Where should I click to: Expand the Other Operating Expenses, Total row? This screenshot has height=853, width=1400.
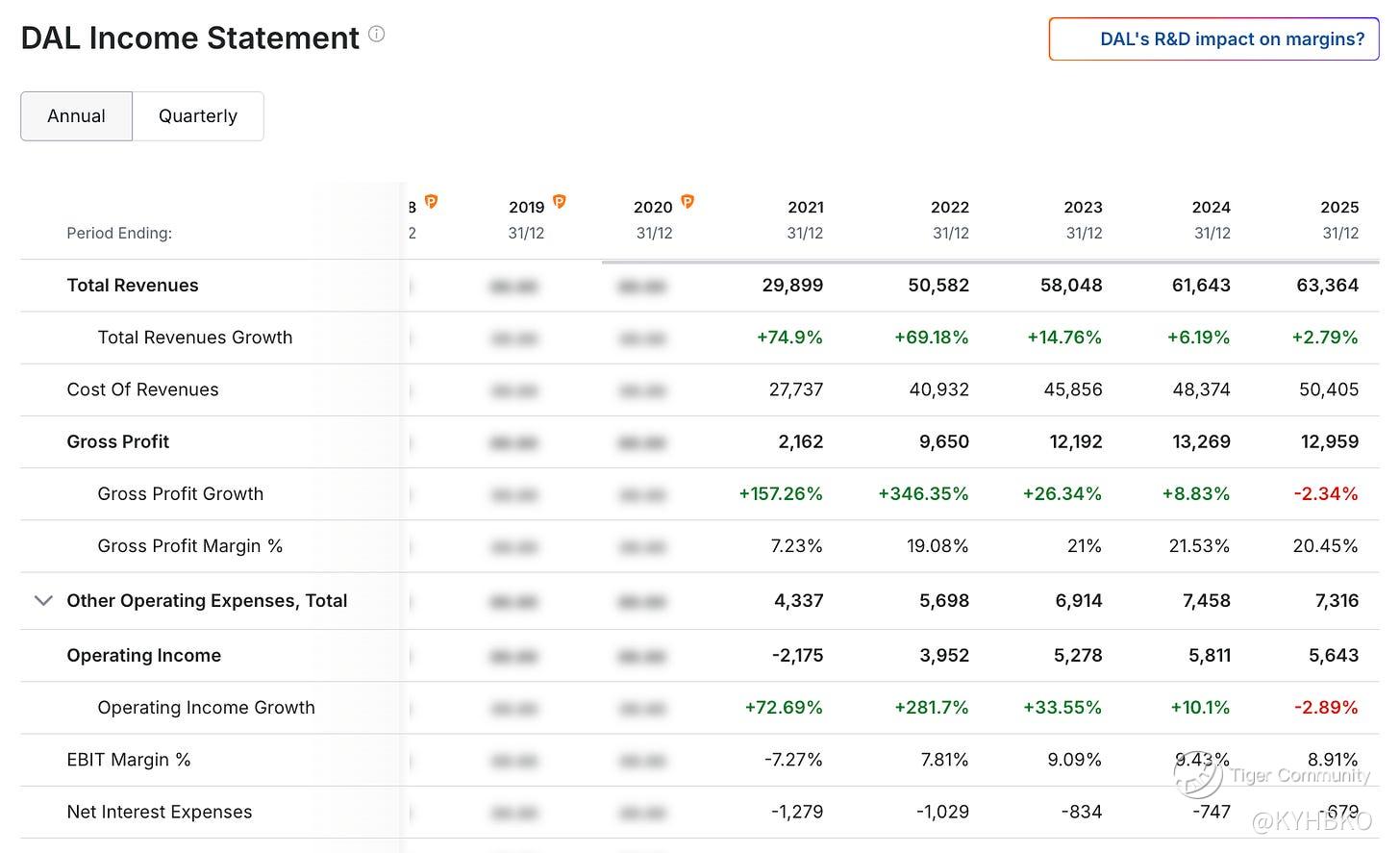(x=43, y=601)
